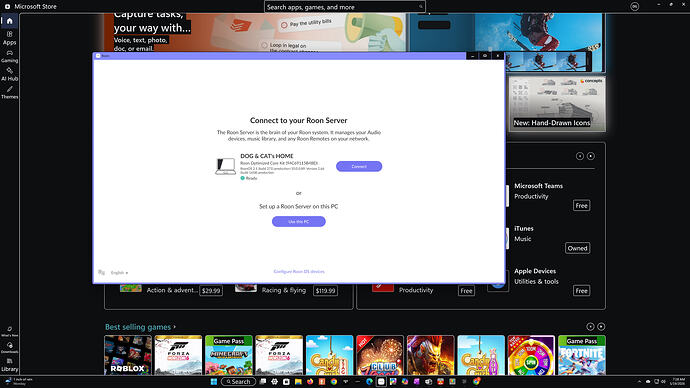This screenshot has height=388, width=690.
Task: Open the Fortnite Game Pass thumbnail
Action: tap(582, 355)
